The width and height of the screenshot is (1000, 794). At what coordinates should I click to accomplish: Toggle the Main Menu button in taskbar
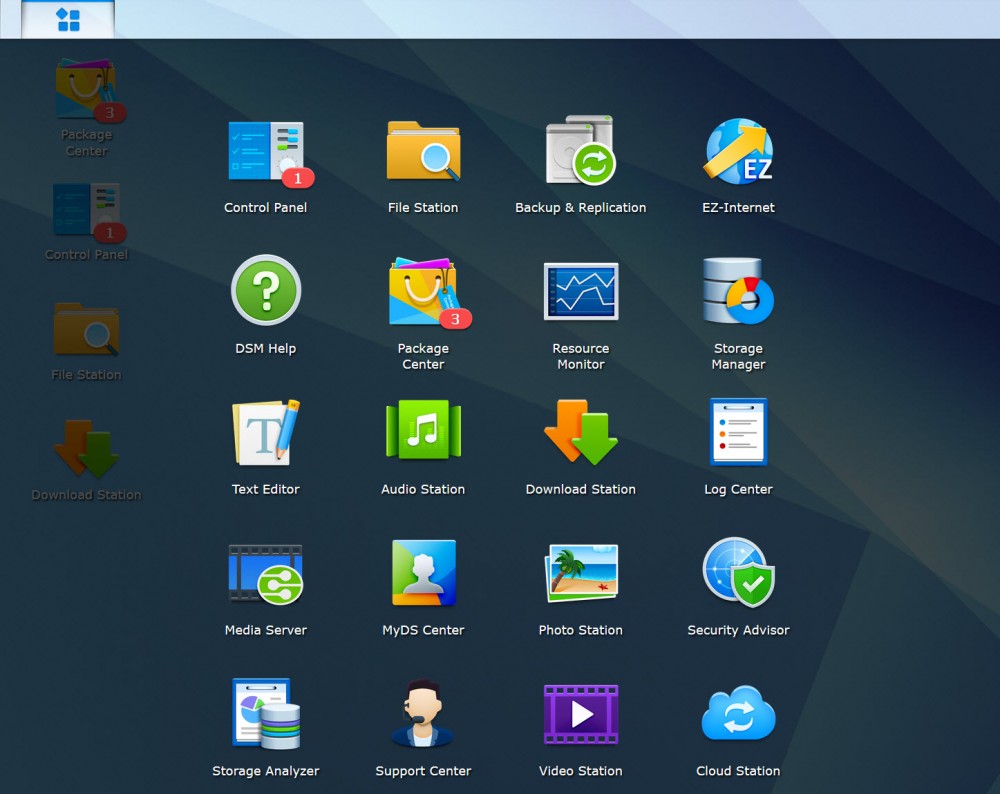[x=68, y=19]
